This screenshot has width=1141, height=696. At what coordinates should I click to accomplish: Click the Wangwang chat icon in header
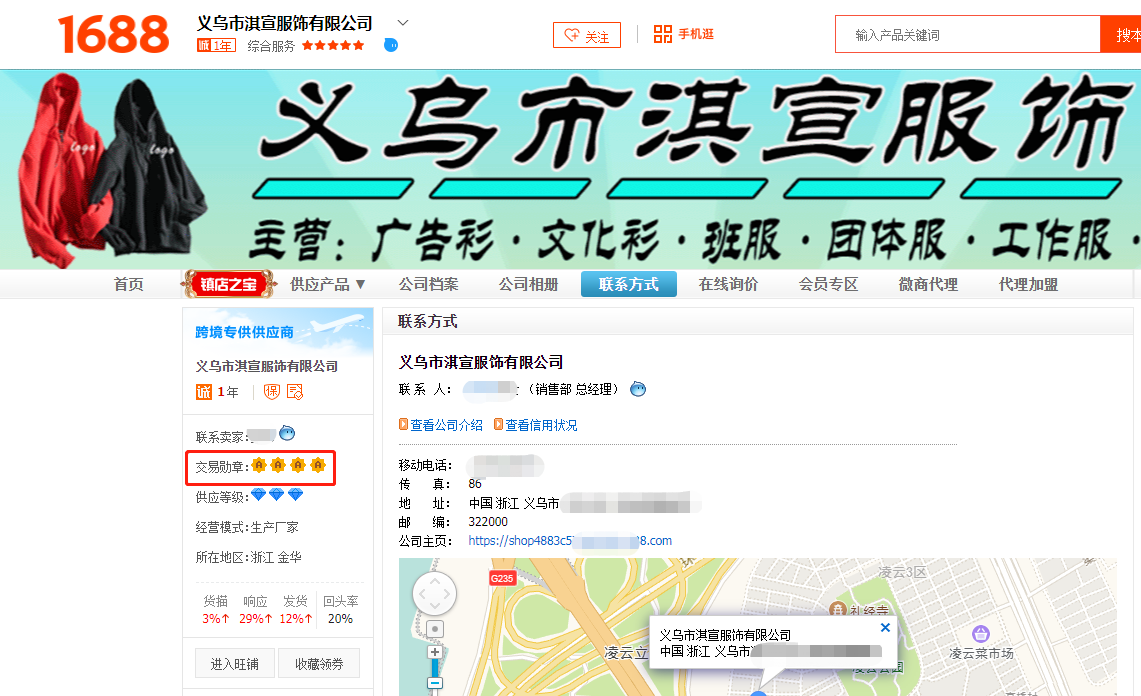[x=391, y=45]
